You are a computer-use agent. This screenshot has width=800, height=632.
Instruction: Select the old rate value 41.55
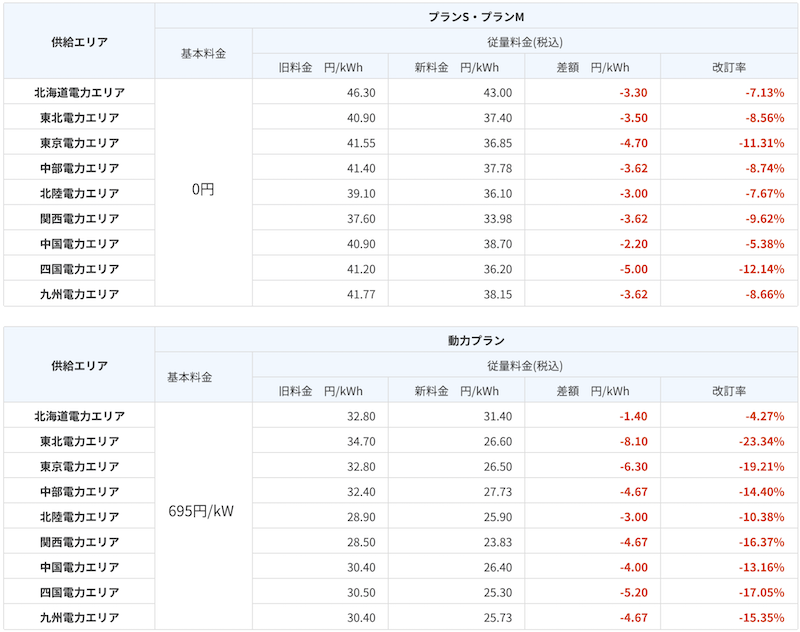click(x=361, y=143)
